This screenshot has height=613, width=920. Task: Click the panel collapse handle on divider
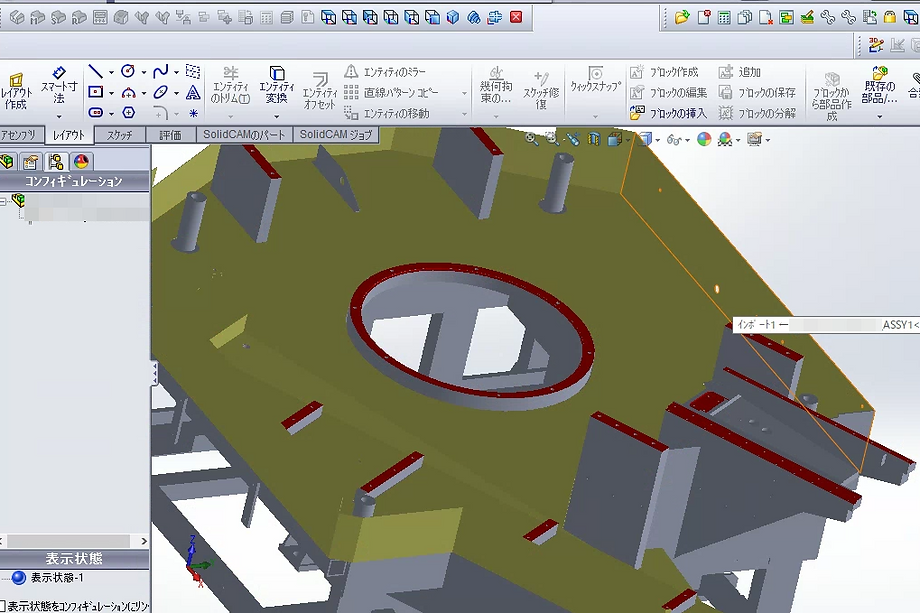click(154, 373)
